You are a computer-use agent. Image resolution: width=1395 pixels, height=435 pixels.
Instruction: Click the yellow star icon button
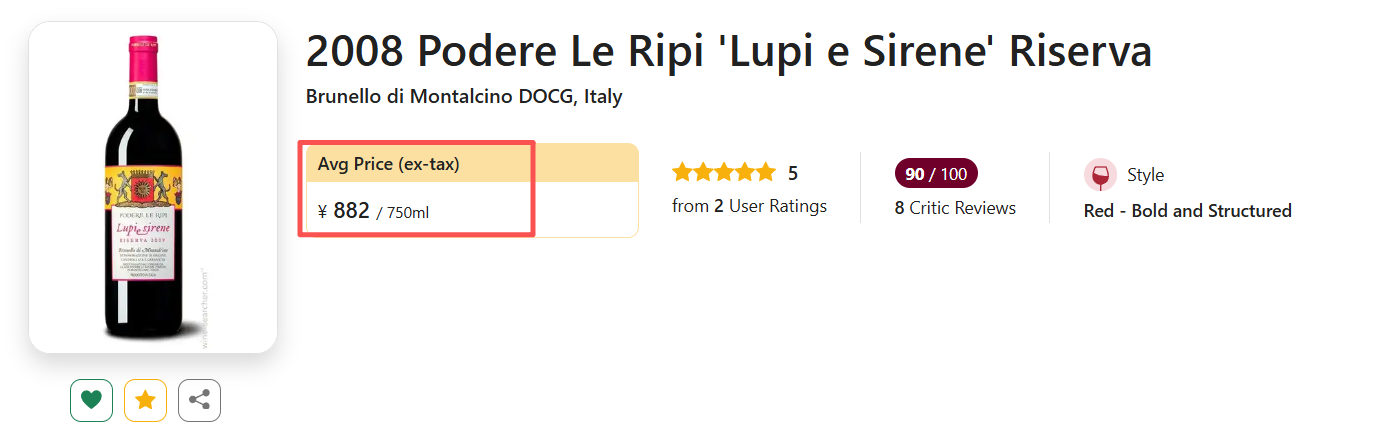pos(145,400)
